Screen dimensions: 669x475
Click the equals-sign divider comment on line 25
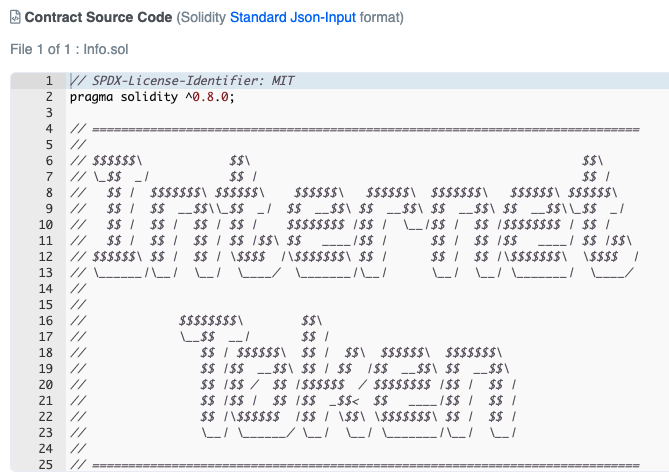(x=355, y=465)
